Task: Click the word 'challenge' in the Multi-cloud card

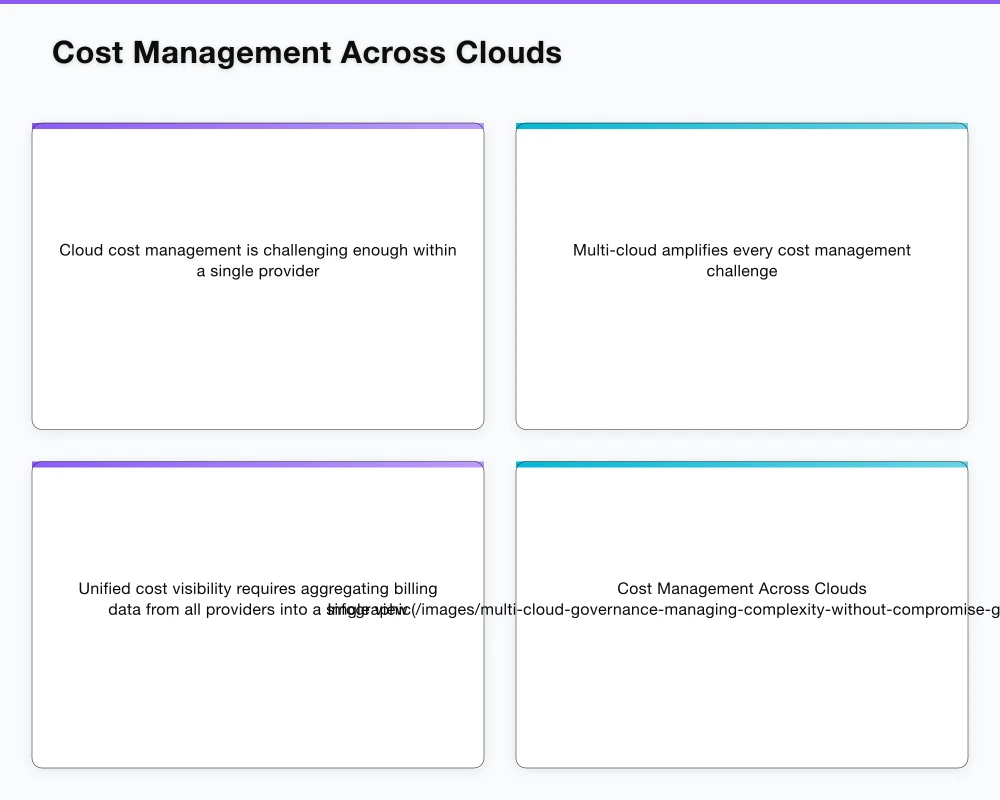Action: (741, 271)
